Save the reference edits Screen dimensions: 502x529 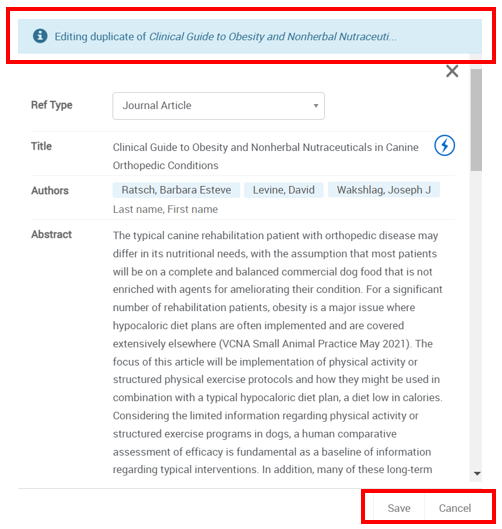(399, 508)
